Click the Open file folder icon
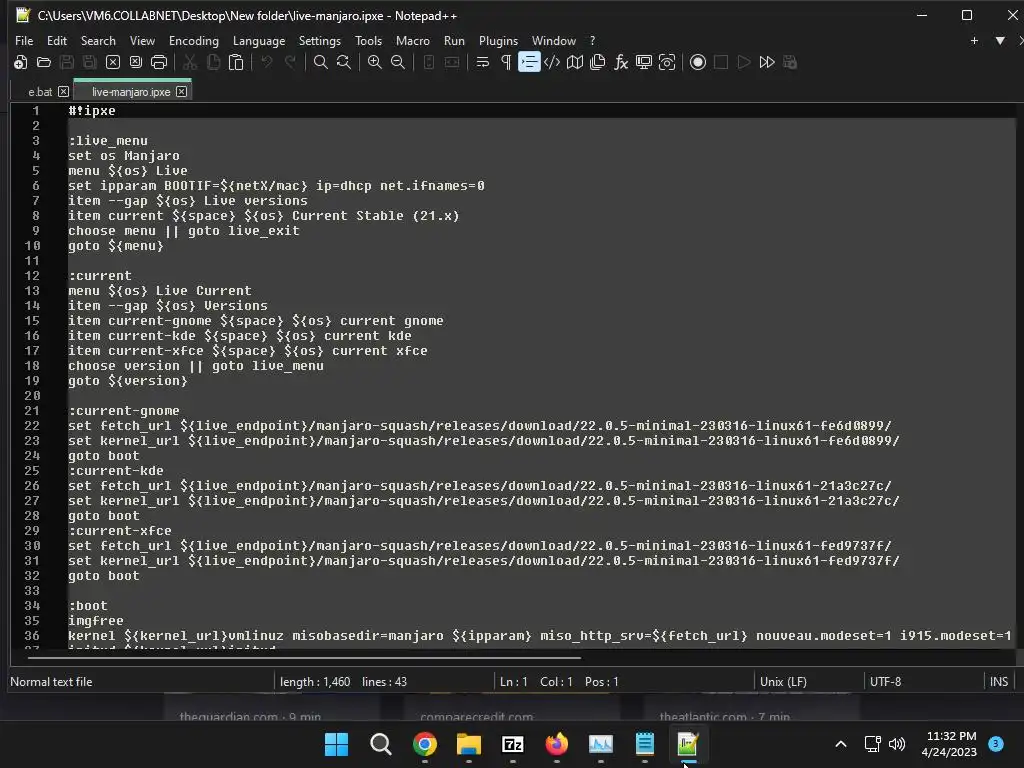Viewport: 1024px width, 768px height. (x=44, y=62)
